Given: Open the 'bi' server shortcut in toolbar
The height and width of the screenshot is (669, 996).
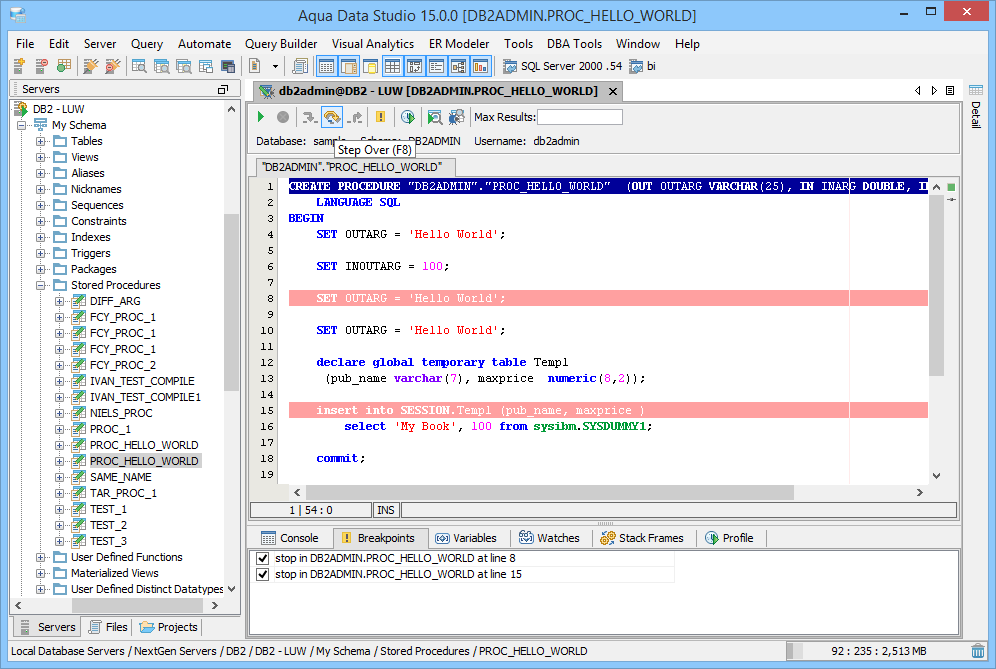Looking at the screenshot, I should [642, 66].
